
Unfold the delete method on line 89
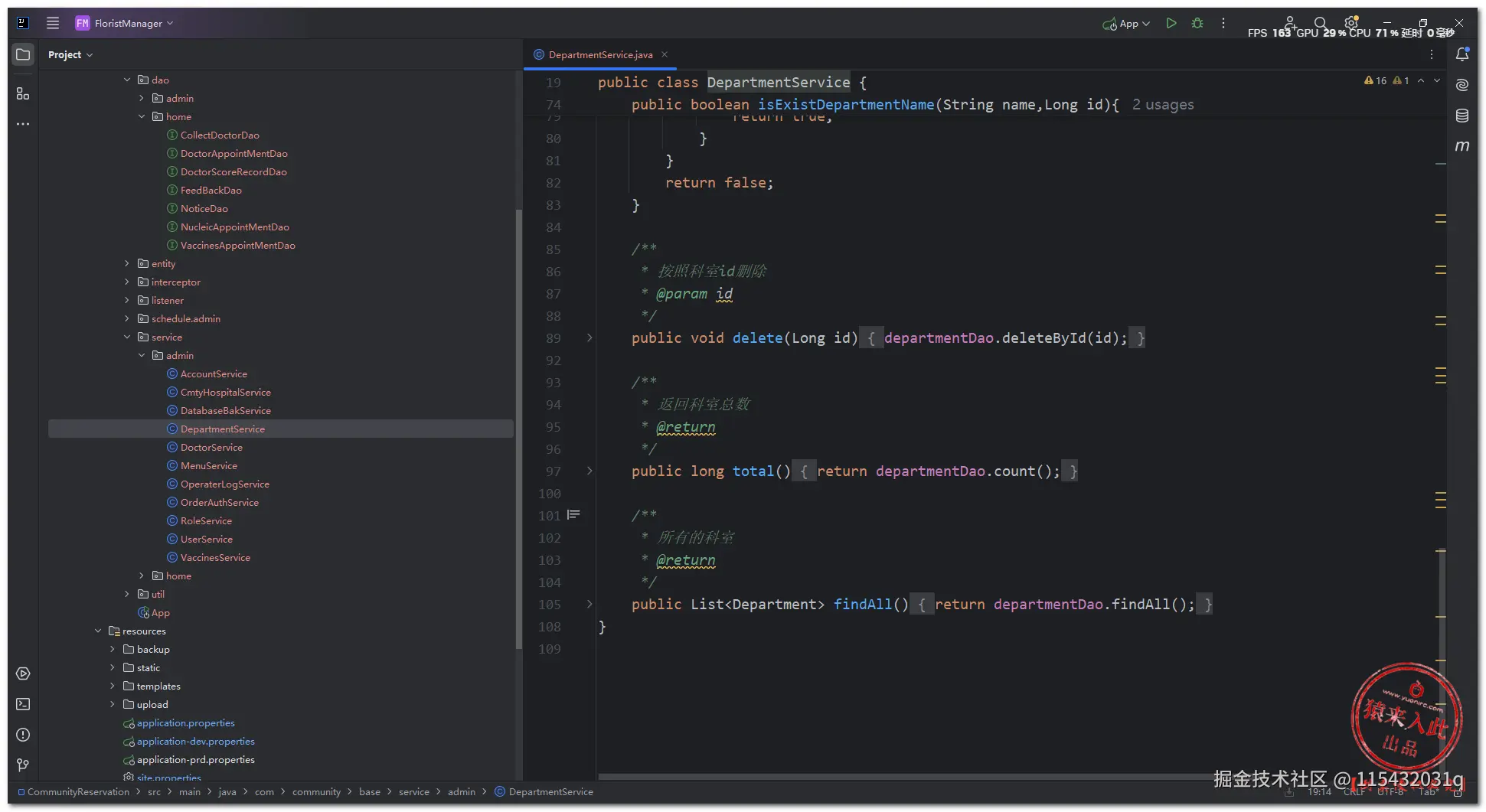pyautogui.click(x=590, y=338)
